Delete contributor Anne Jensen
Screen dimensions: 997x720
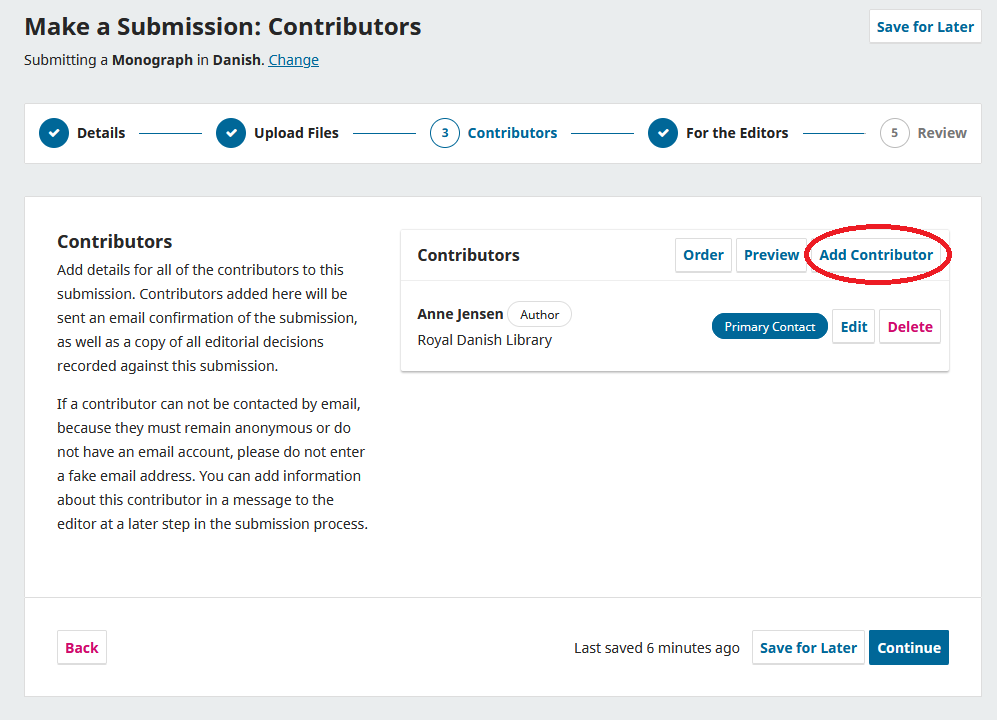click(x=910, y=327)
